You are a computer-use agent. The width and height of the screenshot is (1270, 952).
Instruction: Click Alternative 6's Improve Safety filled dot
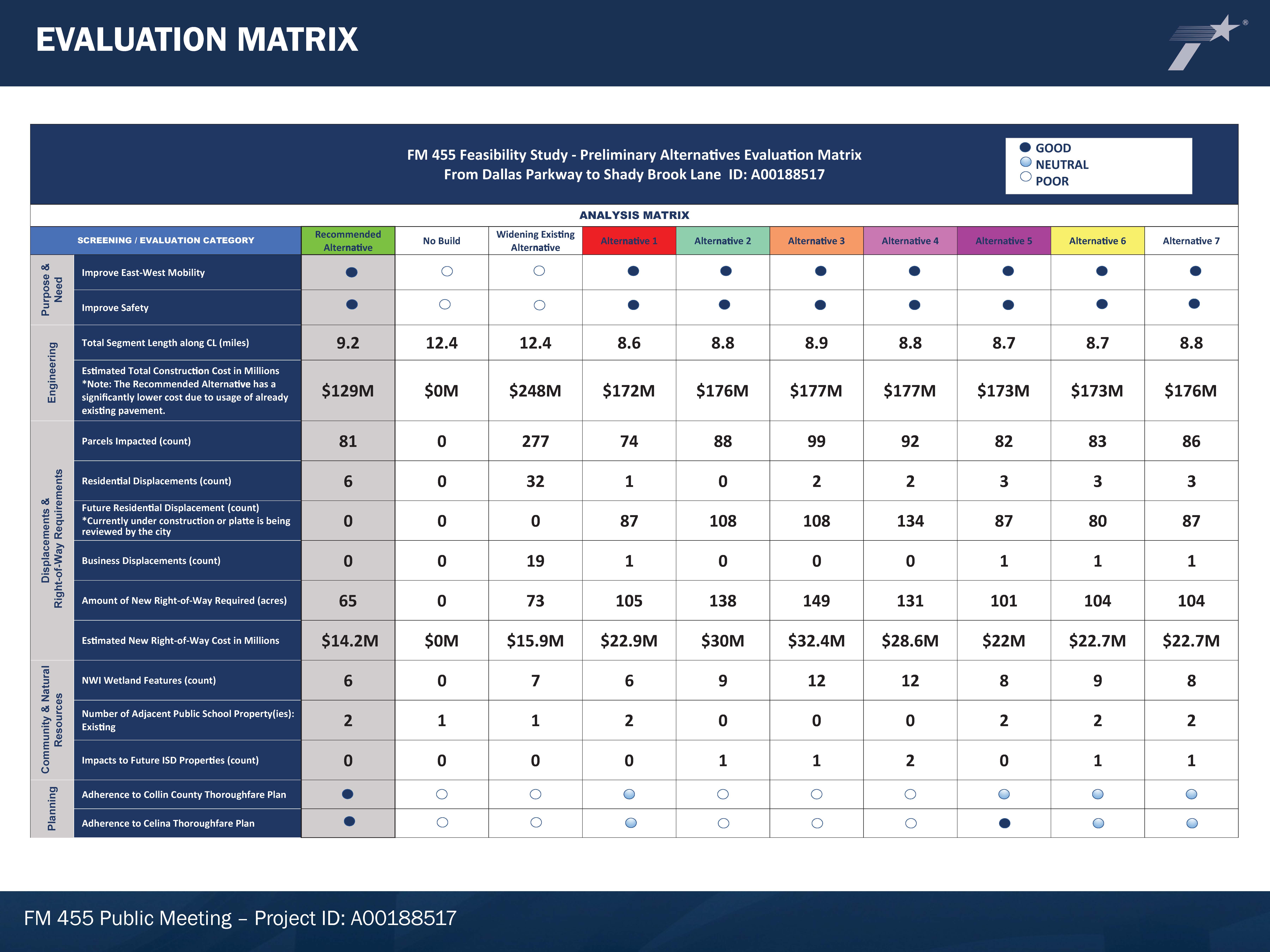(x=1102, y=304)
